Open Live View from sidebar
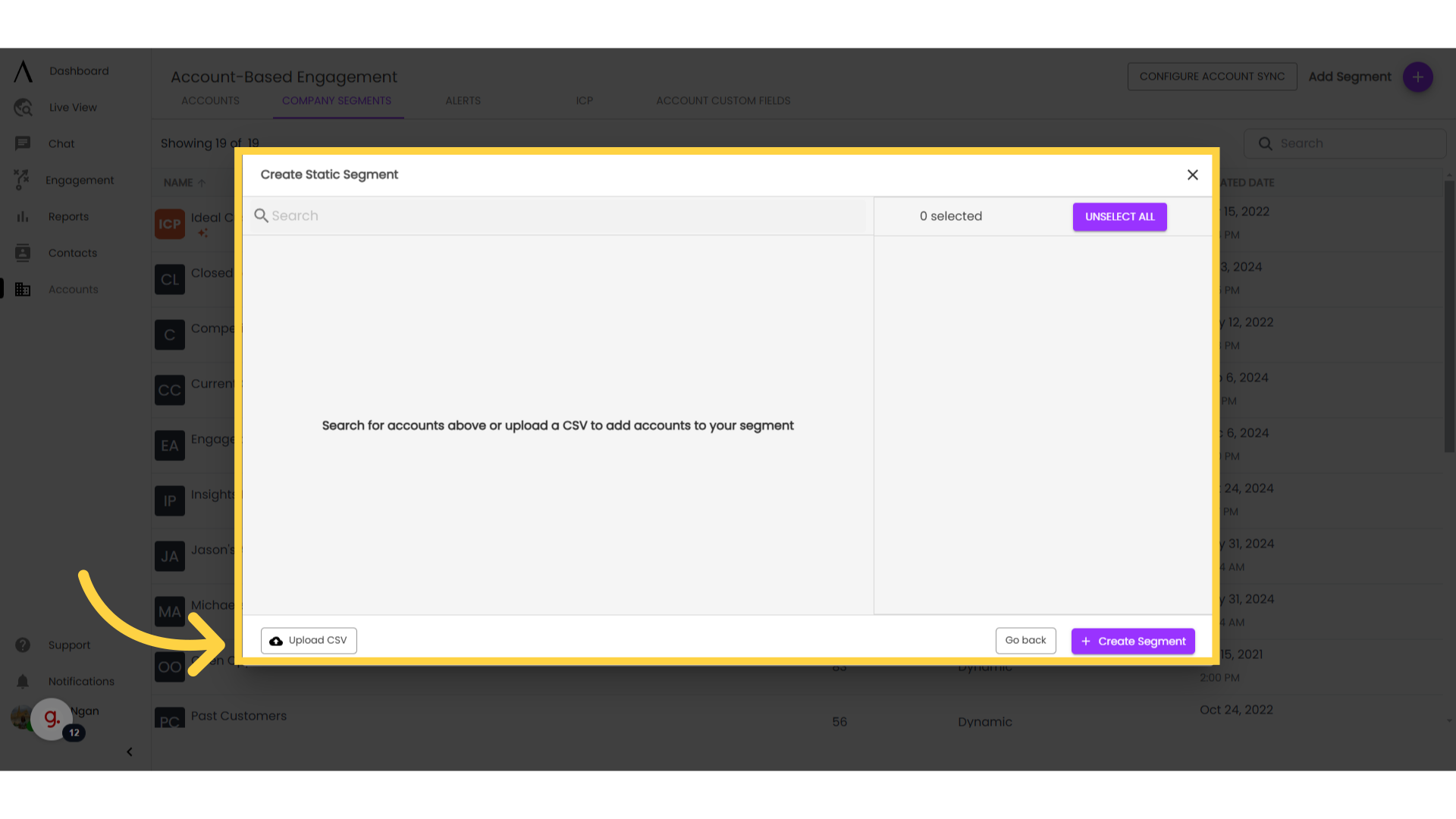Viewport: 1456px width, 819px height. (73, 107)
